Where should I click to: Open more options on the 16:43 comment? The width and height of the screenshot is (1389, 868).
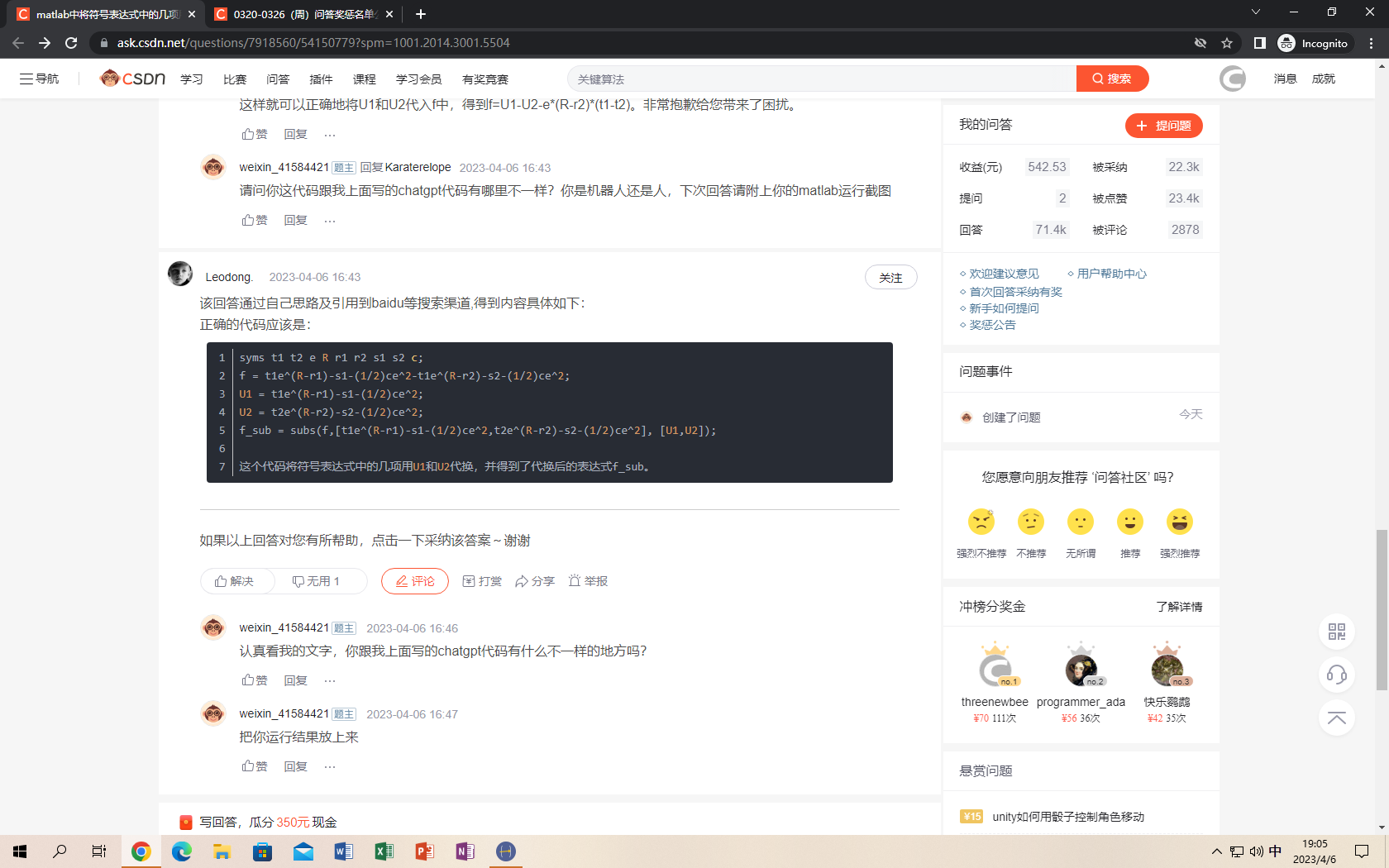pyautogui.click(x=330, y=221)
